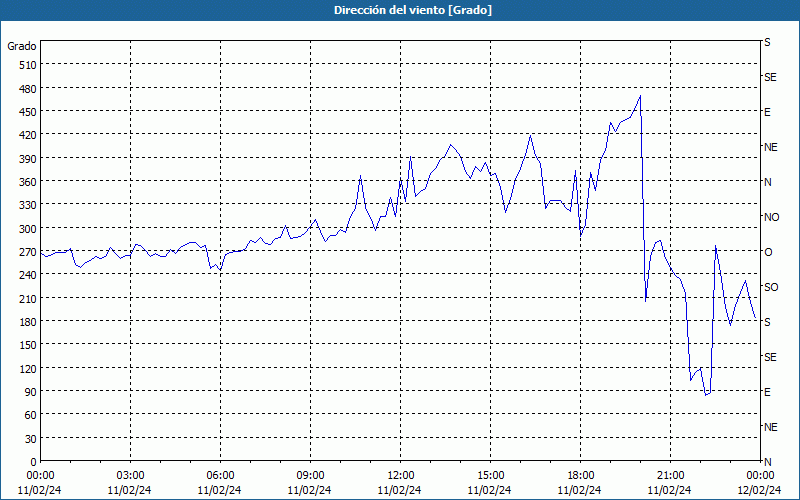Click the 510 value on the left axis
The image size is (800, 500).
pyautogui.click(x=28, y=65)
